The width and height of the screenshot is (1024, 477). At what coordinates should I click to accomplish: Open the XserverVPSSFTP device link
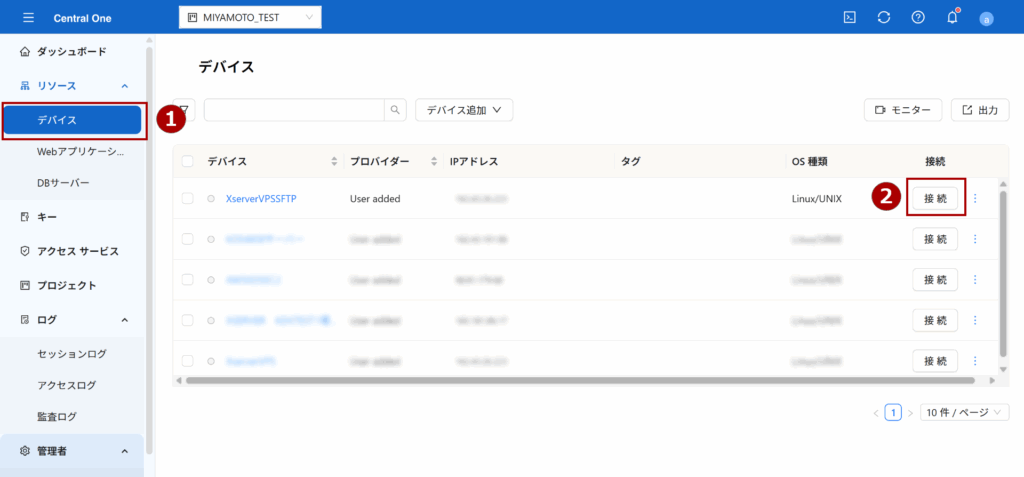click(261, 199)
